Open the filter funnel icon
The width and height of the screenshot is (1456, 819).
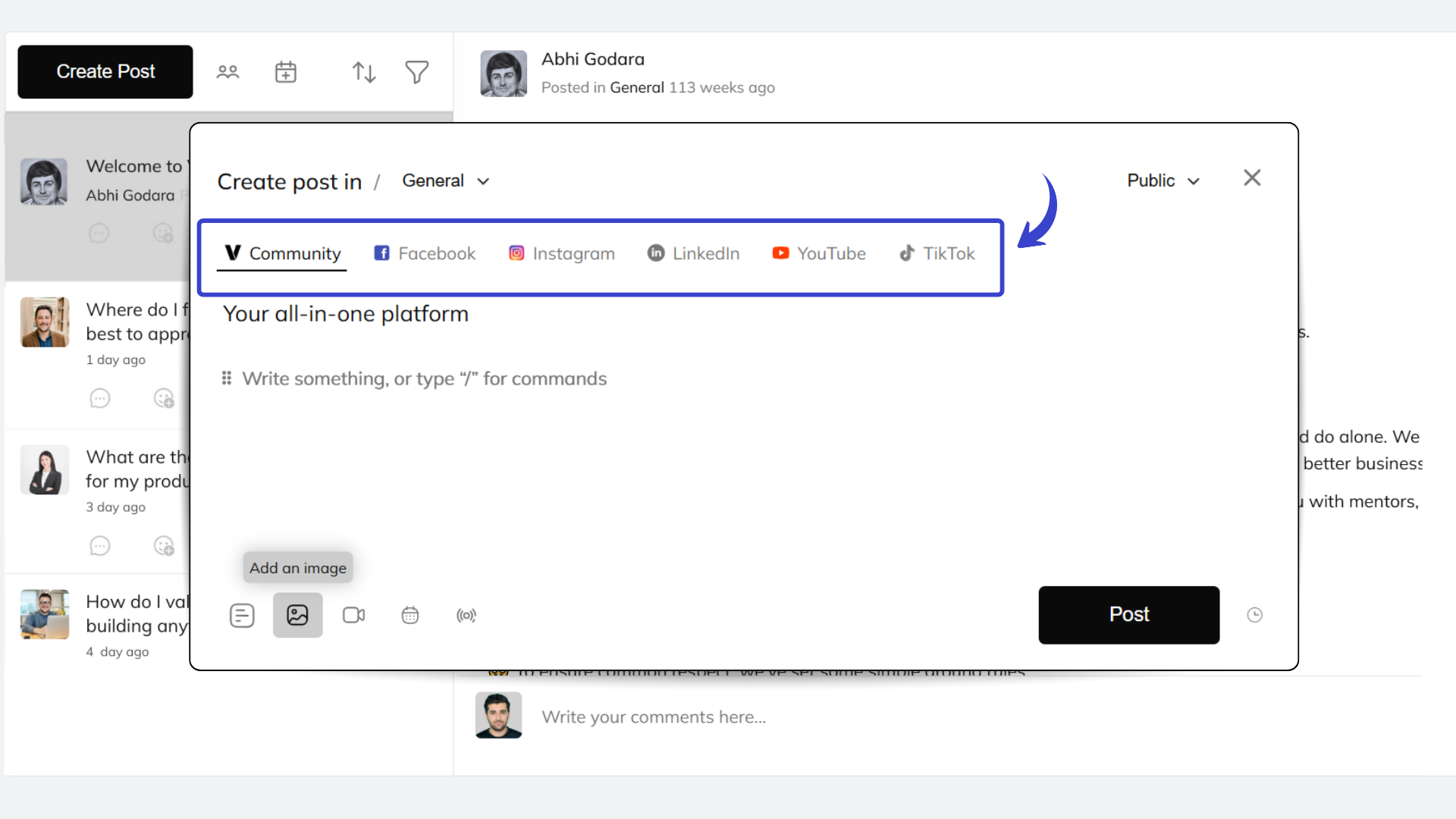pyautogui.click(x=416, y=71)
